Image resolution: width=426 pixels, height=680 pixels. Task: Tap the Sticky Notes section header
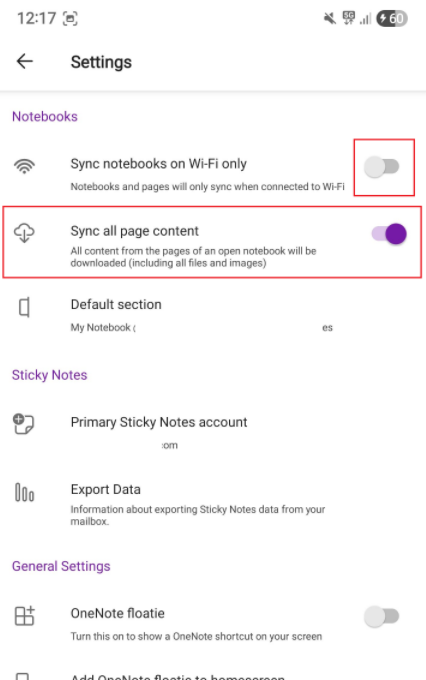point(49,375)
